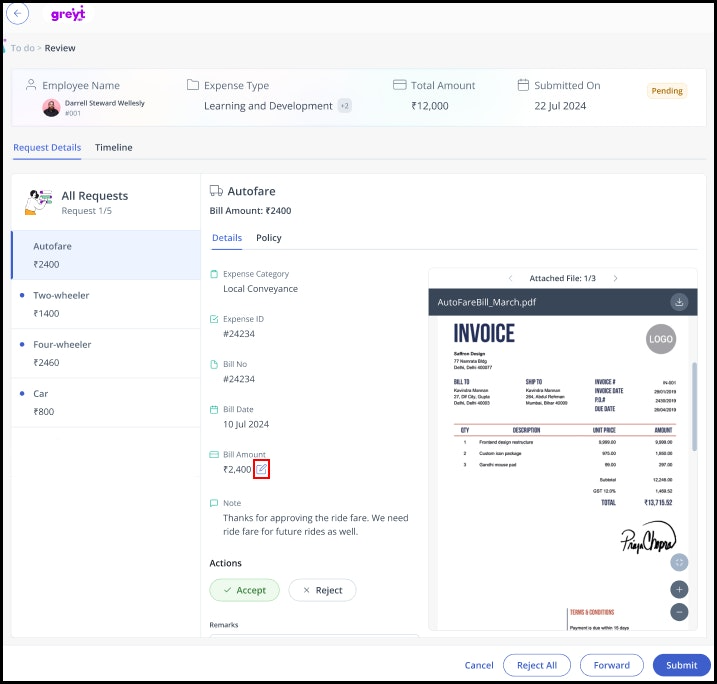The image size is (717, 684).
Task: Go to next attached file
Action: (615, 278)
